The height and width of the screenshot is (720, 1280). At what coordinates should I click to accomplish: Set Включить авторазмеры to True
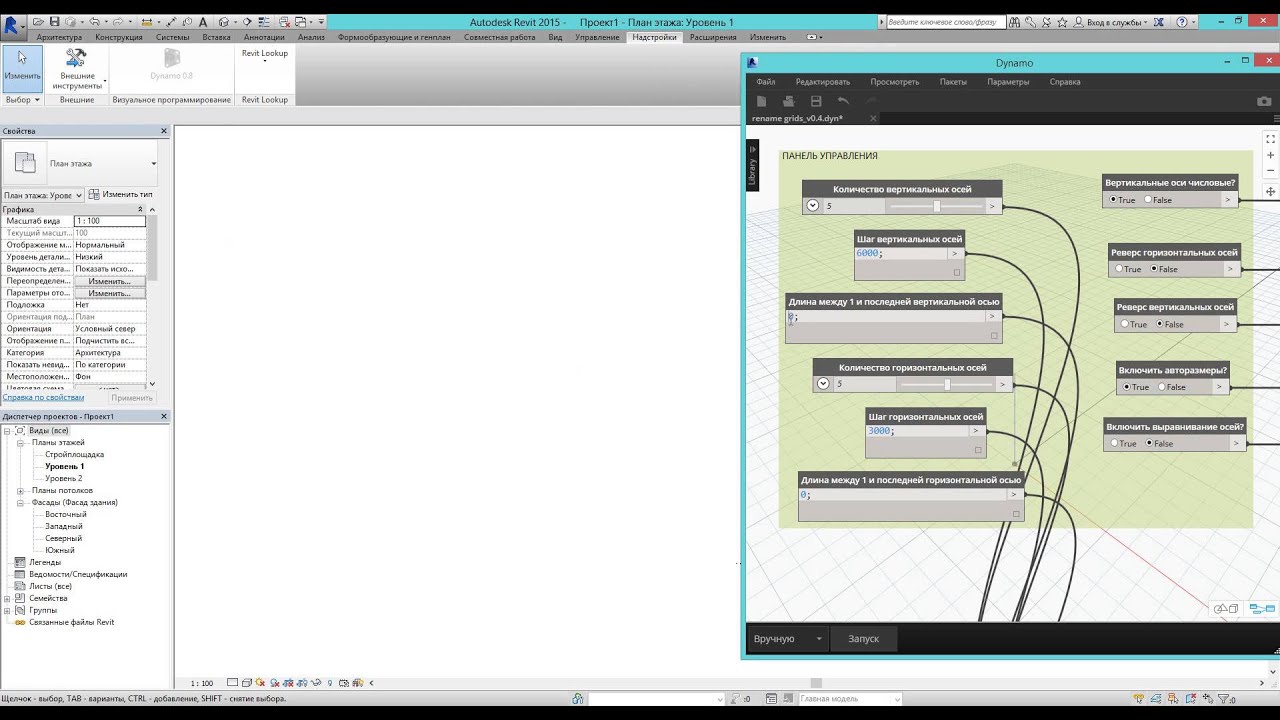pyautogui.click(x=1127, y=387)
